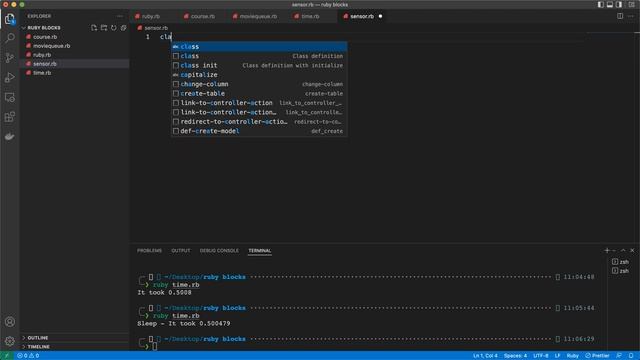The width and height of the screenshot is (640, 360).
Task: Change UTF-8 encoding in status bar
Action: (541, 356)
